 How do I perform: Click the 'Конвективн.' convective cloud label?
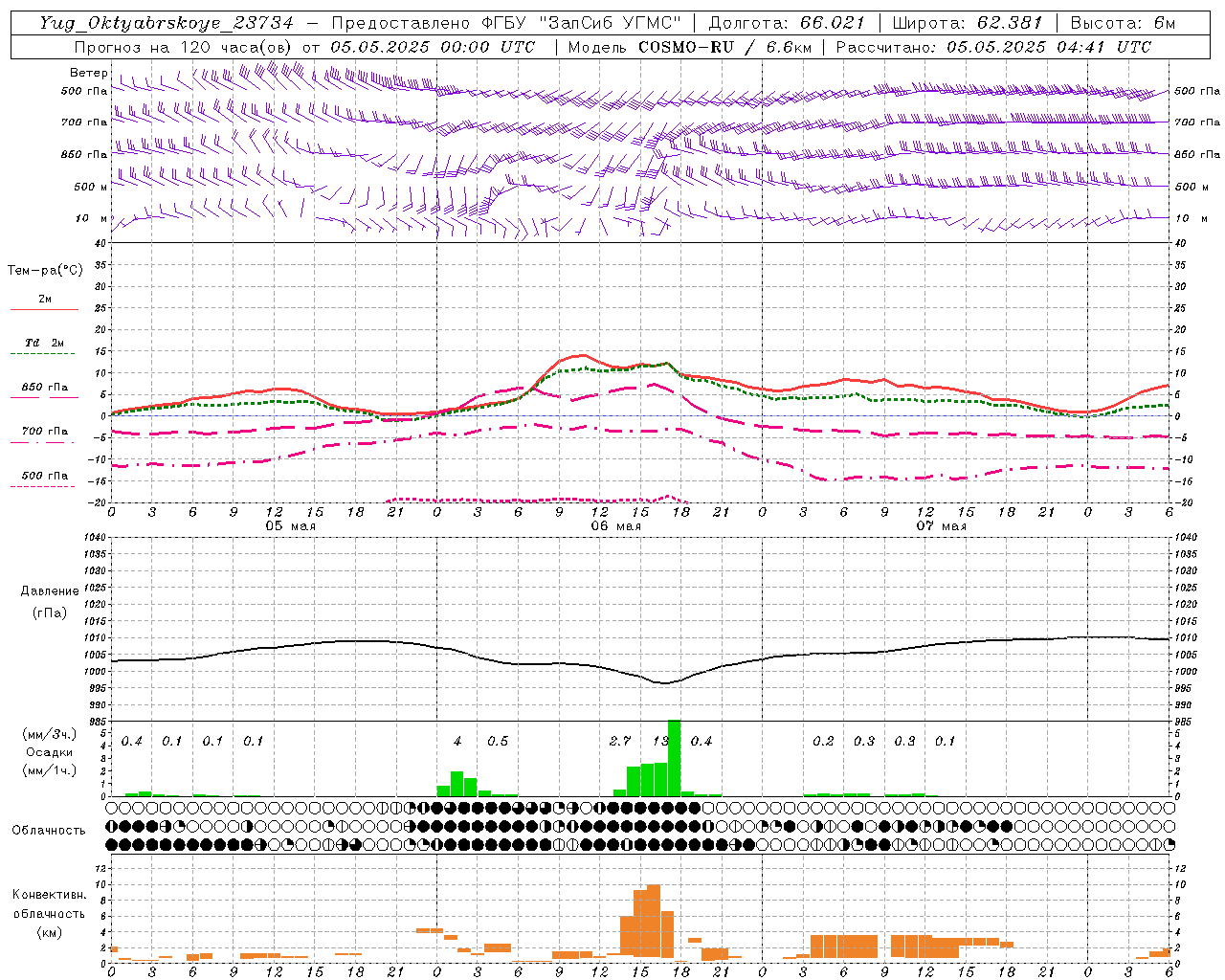[49, 895]
